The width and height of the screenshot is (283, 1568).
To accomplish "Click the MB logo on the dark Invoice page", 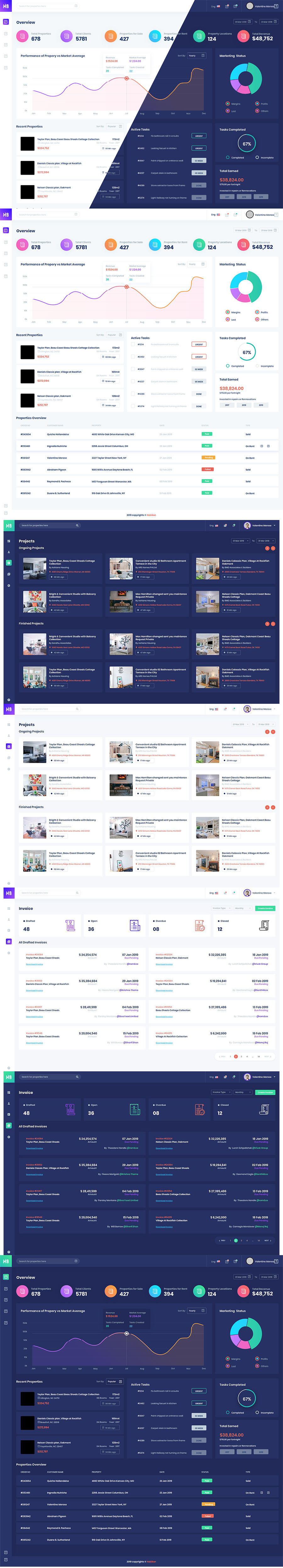I will 8,1077.
